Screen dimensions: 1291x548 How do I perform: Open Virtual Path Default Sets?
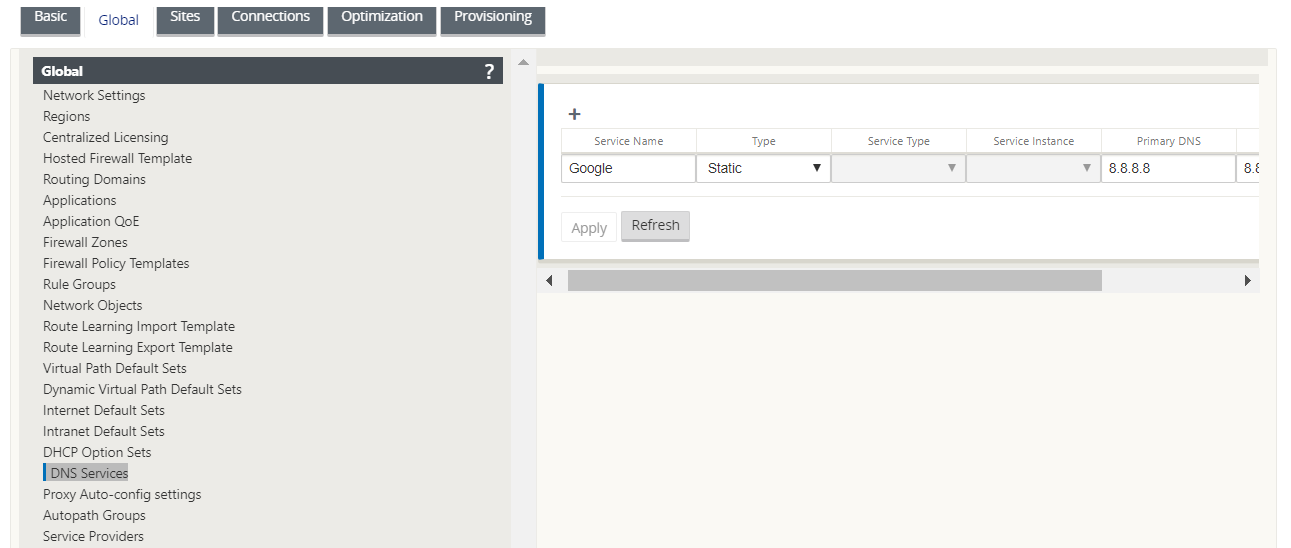[x=115, y=368]
